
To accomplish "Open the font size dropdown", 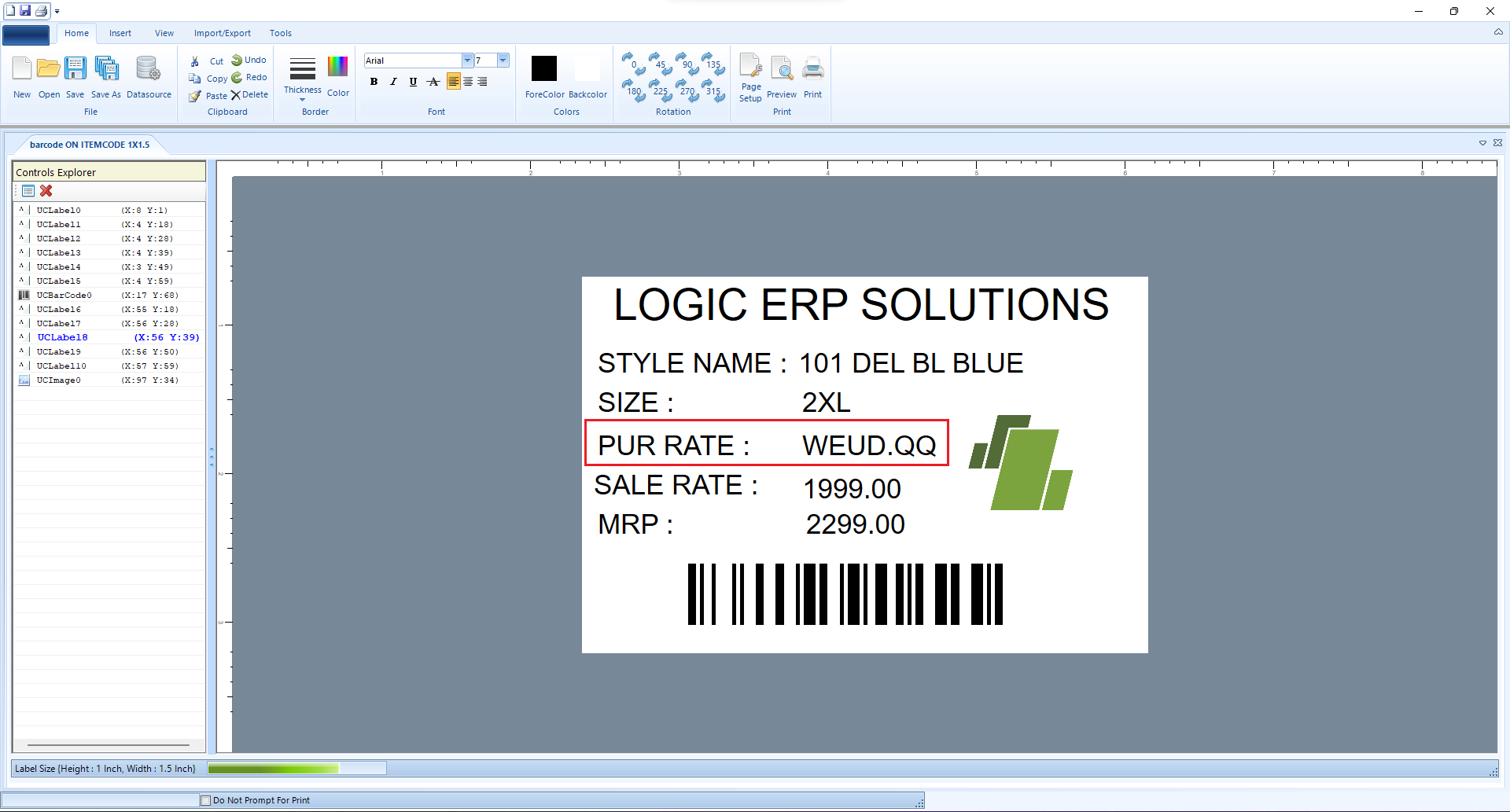I will click(503, 61).
